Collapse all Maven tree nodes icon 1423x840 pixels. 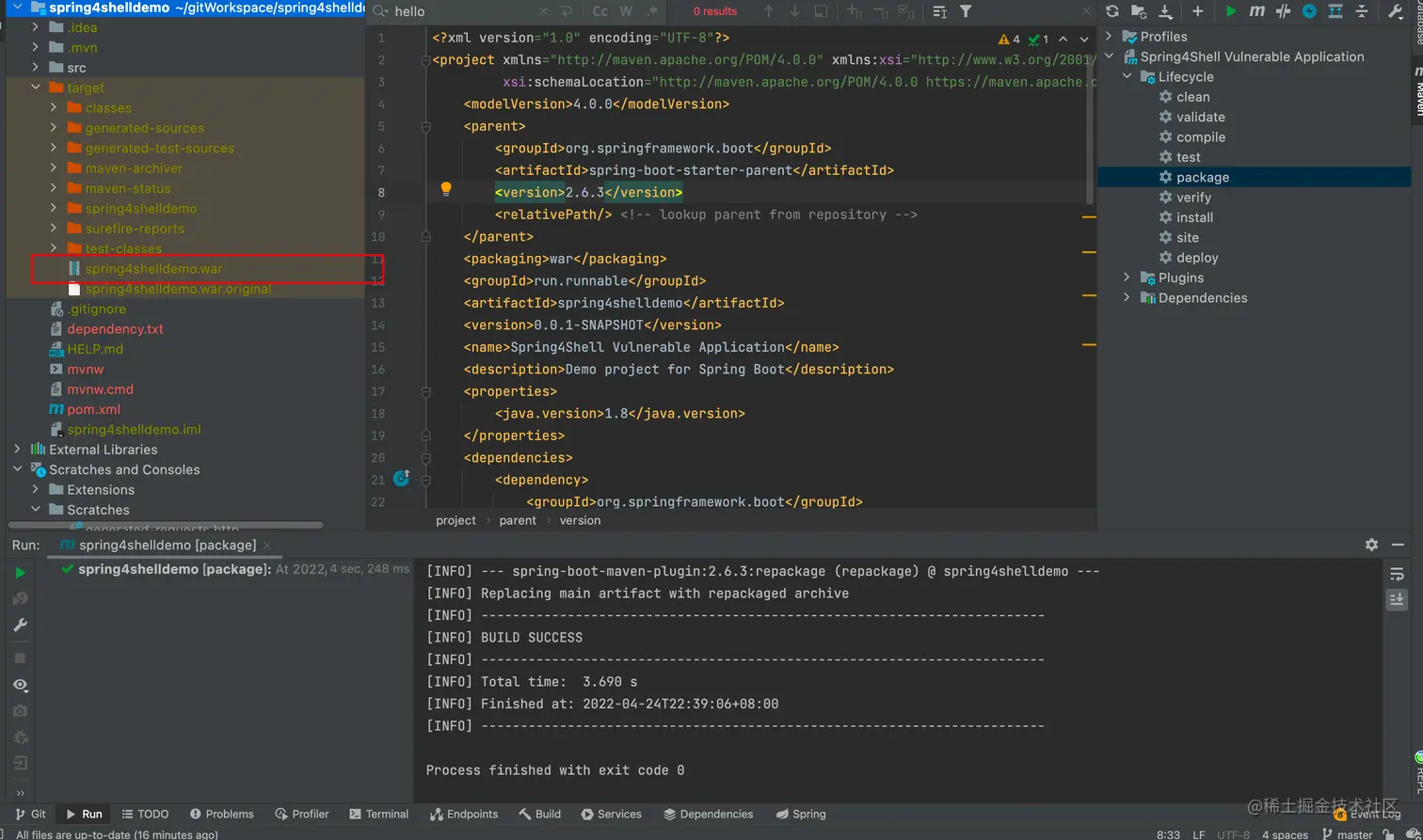[1362, 11]
